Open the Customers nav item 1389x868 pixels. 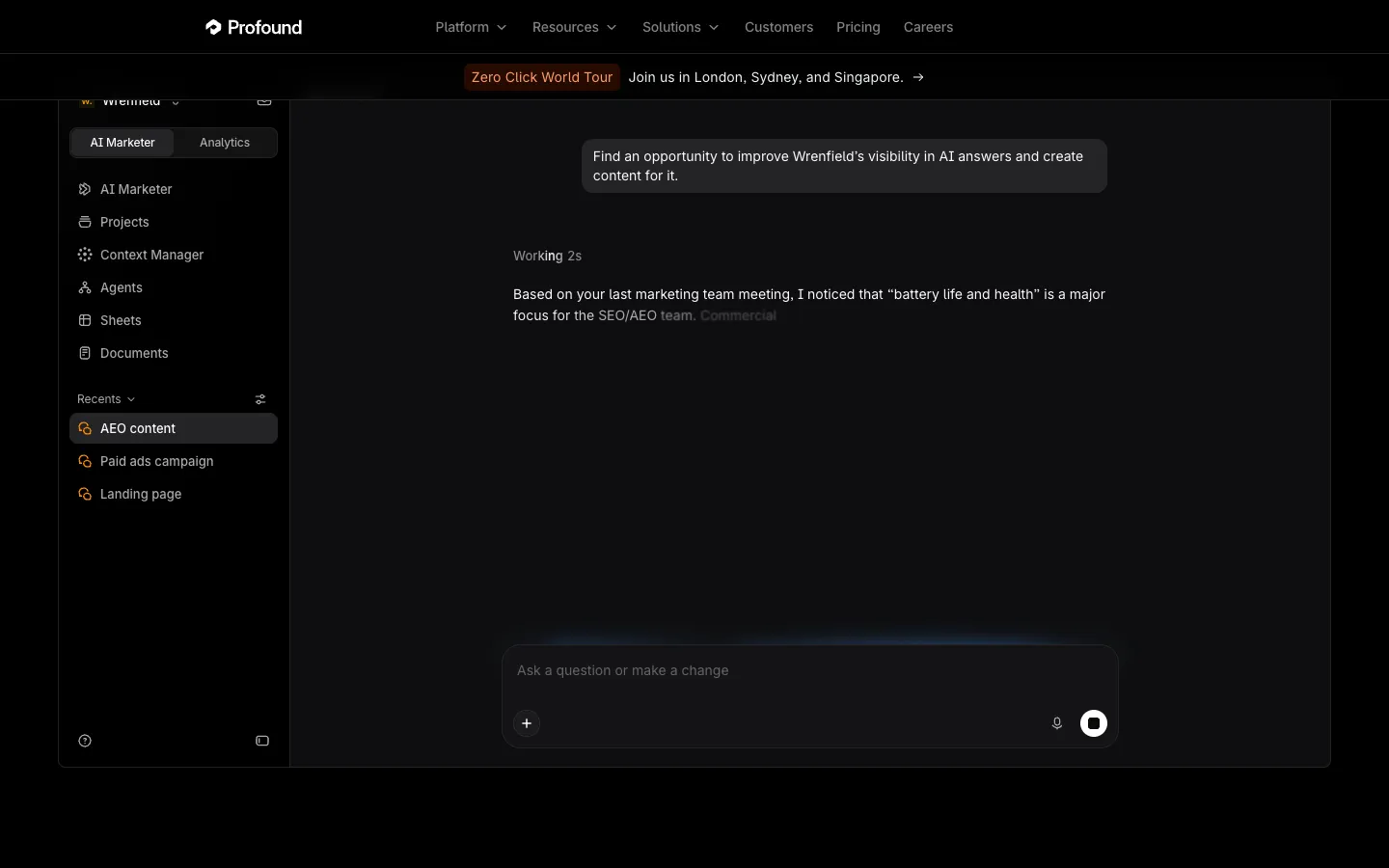(x=778, y=27)
